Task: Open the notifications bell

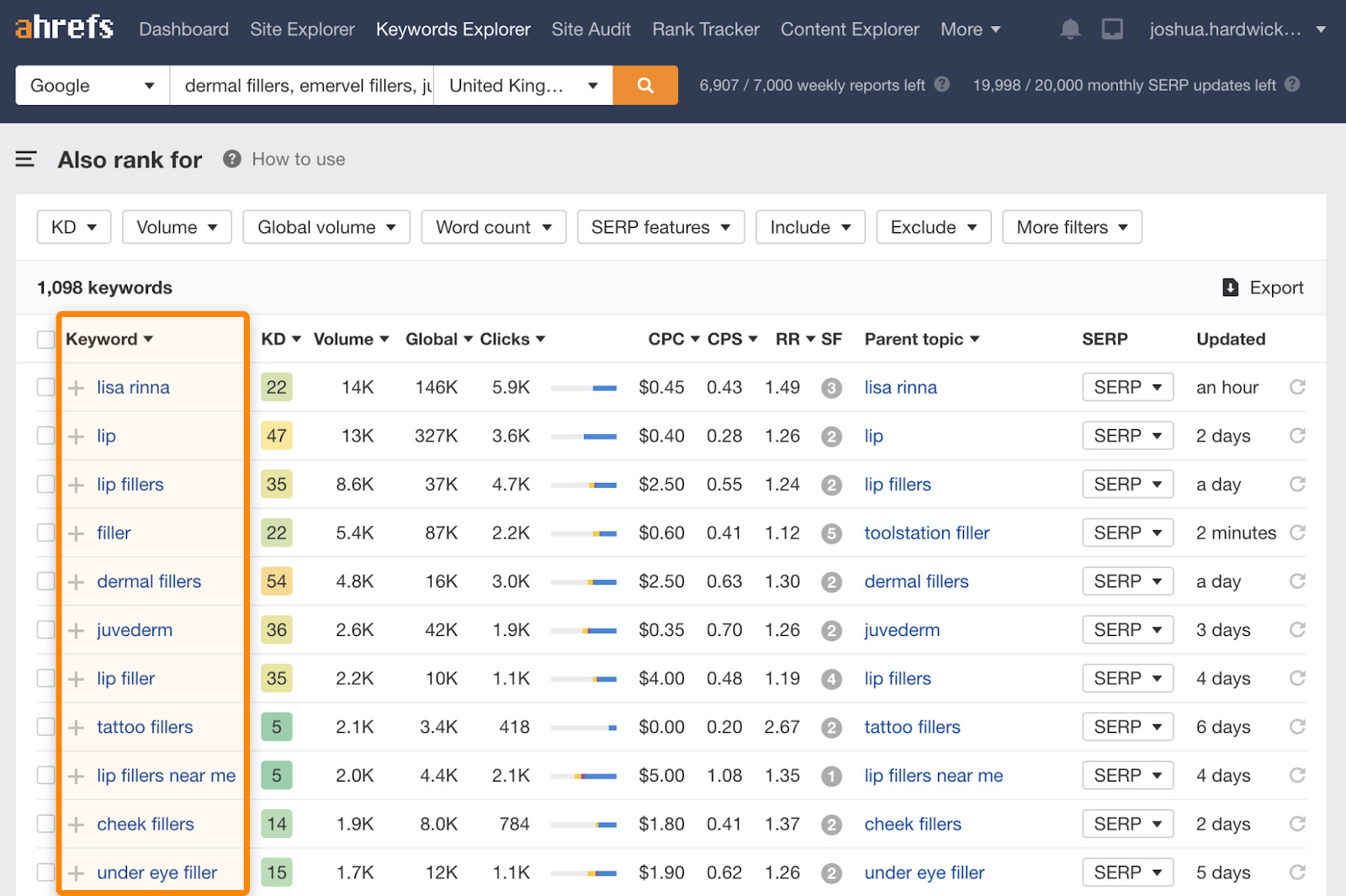Action: (x=1070, y=28)
